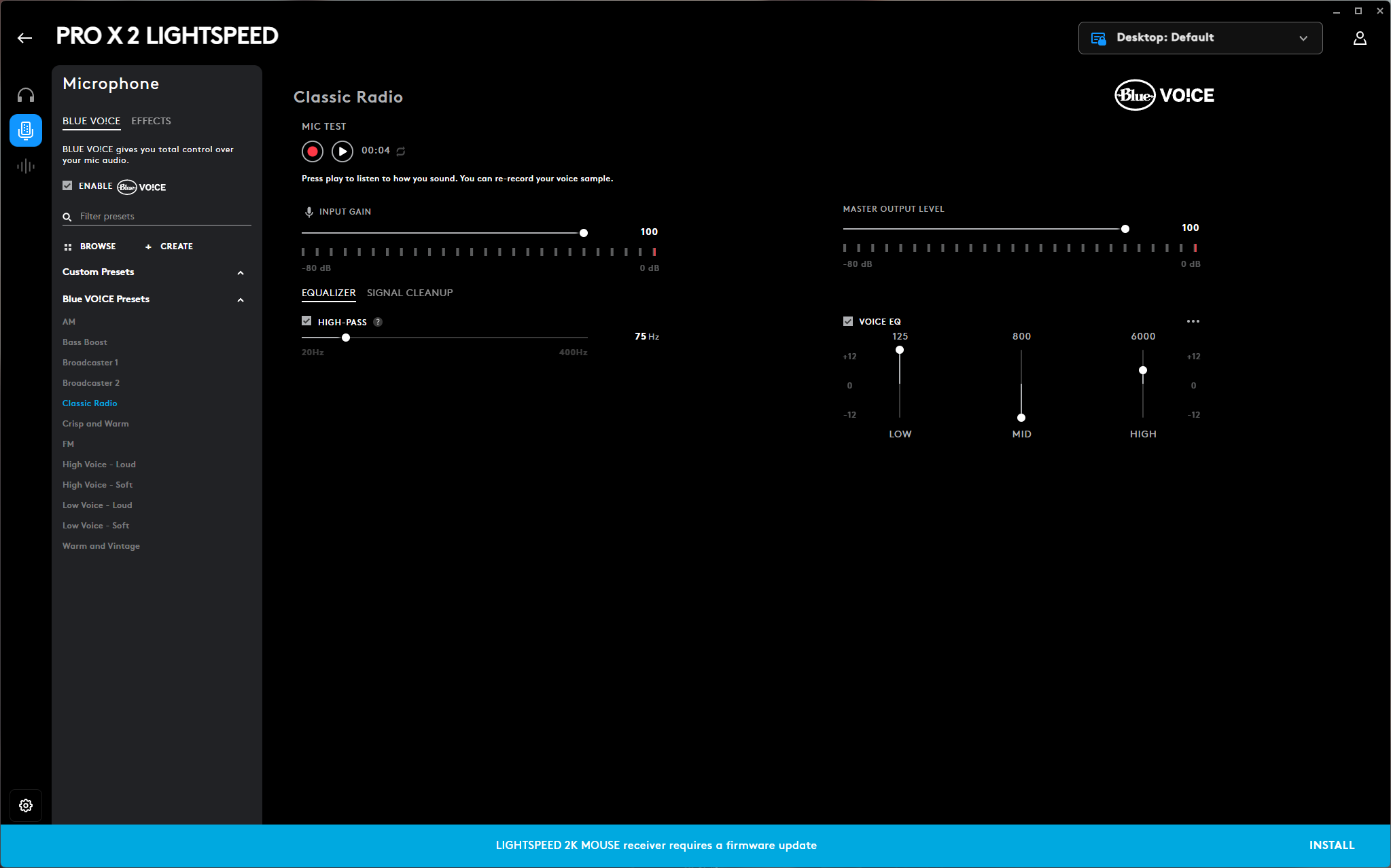Switch to the EFFECTS tab
This screenshot has width=1391, height=868.
151,121
